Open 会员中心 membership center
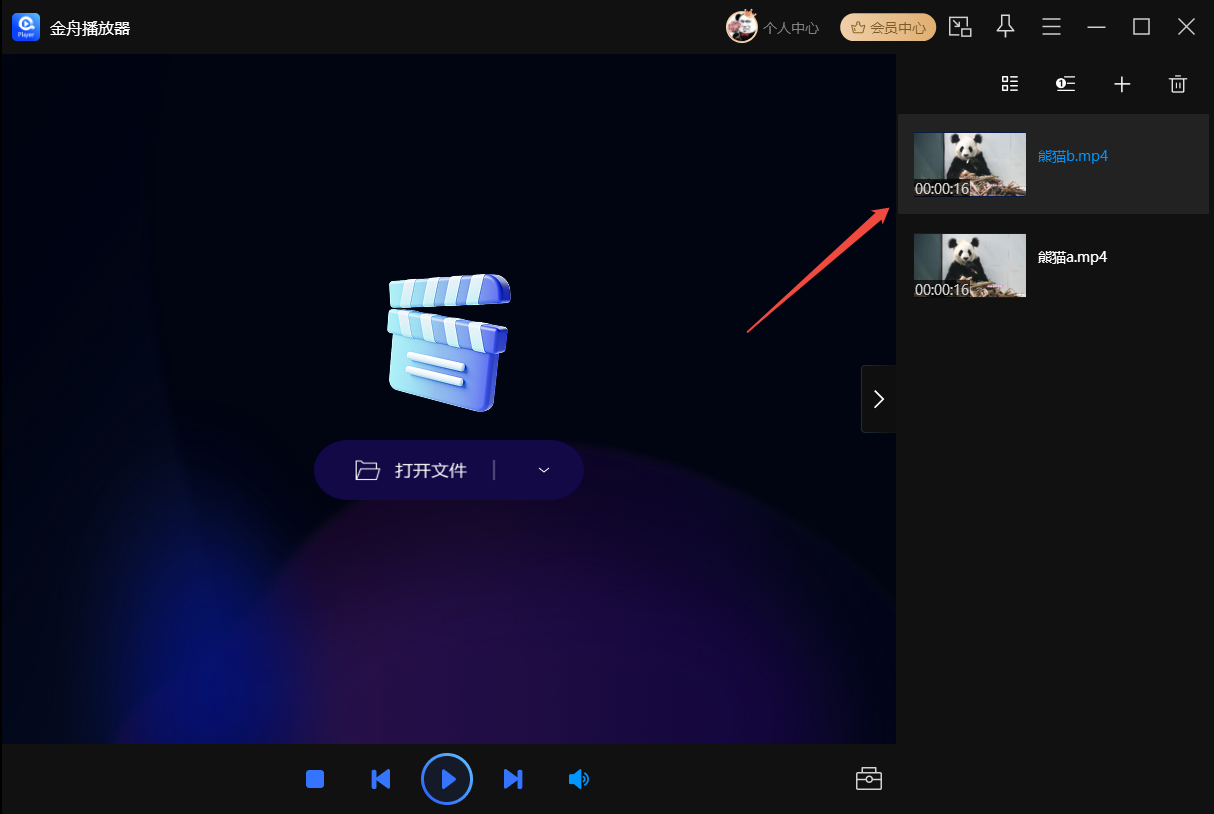Viewport: 1214px width, 814px height. pos(888,28)
